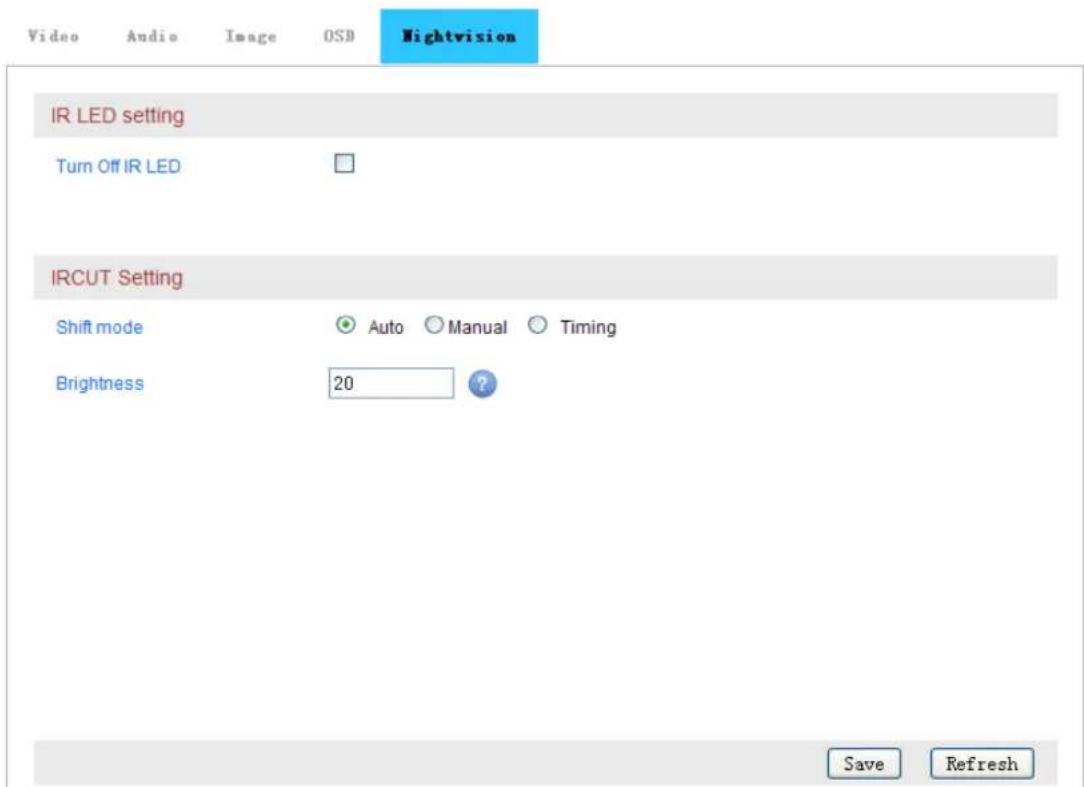The image size is (1084, 787).
Task: Open the Nightvision tab
Action: coord(459,36)
